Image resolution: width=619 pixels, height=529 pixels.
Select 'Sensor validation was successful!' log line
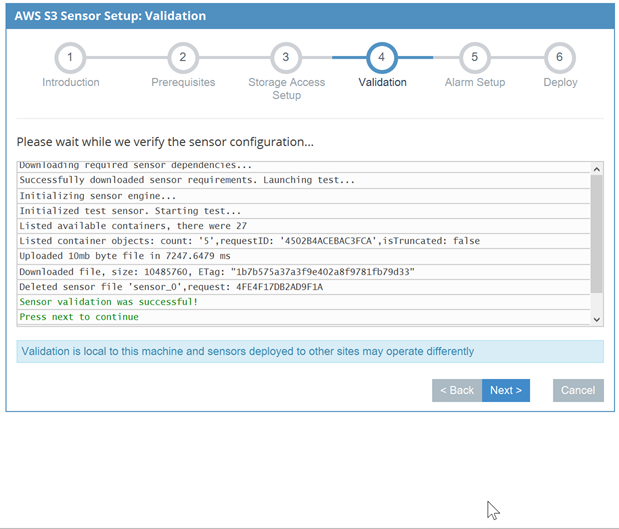pyautogui.click(x=303, y=302)
